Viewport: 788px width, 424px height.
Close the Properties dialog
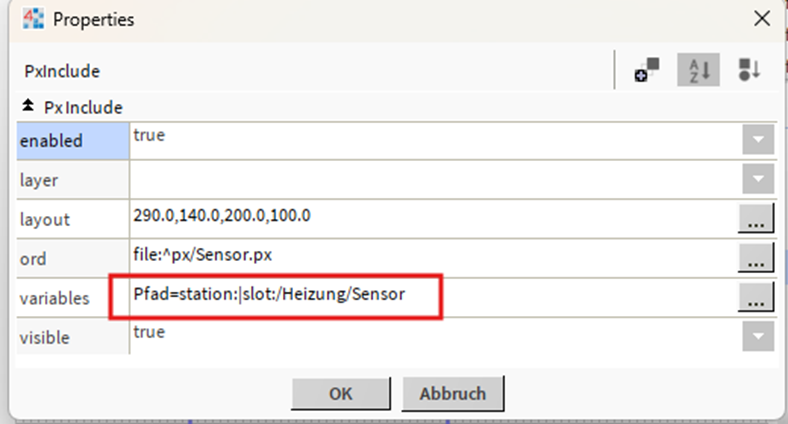pyautogui.click(x=762, y=19)
